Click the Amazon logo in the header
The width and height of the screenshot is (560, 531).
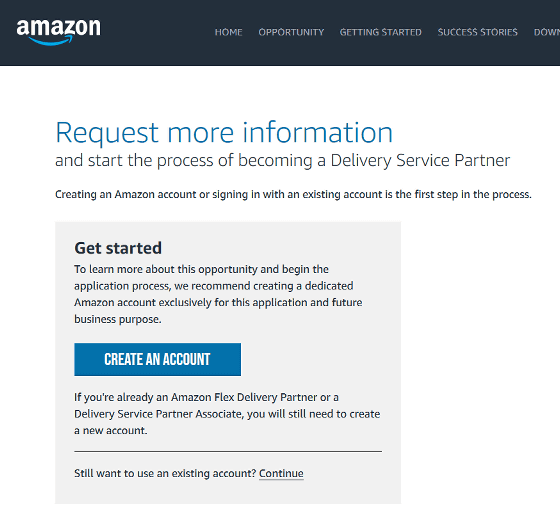click(x=59, y=32)
